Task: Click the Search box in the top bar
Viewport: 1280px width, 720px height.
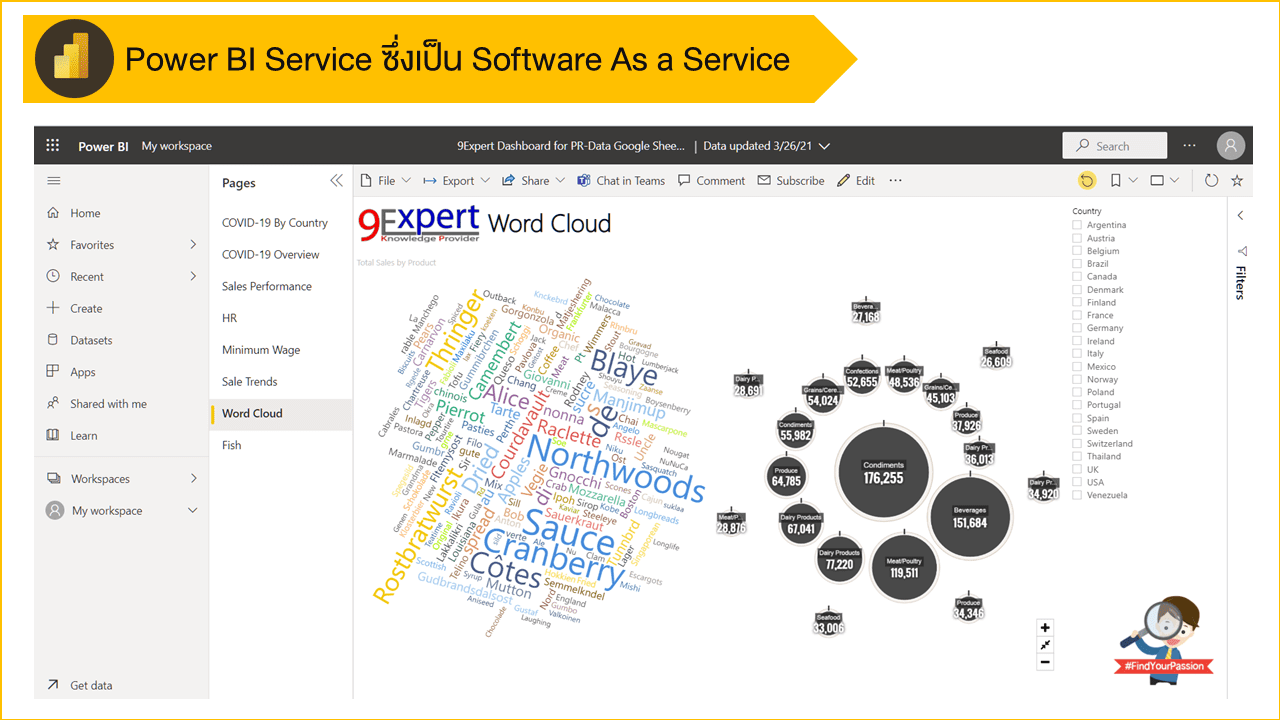Action: tap(1114, 145)
